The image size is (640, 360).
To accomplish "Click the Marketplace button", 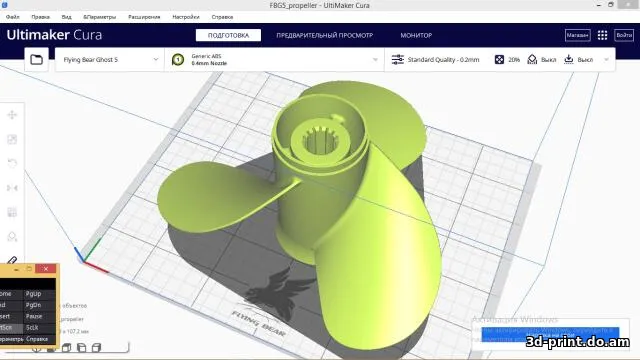I will [x=577, y=35].
